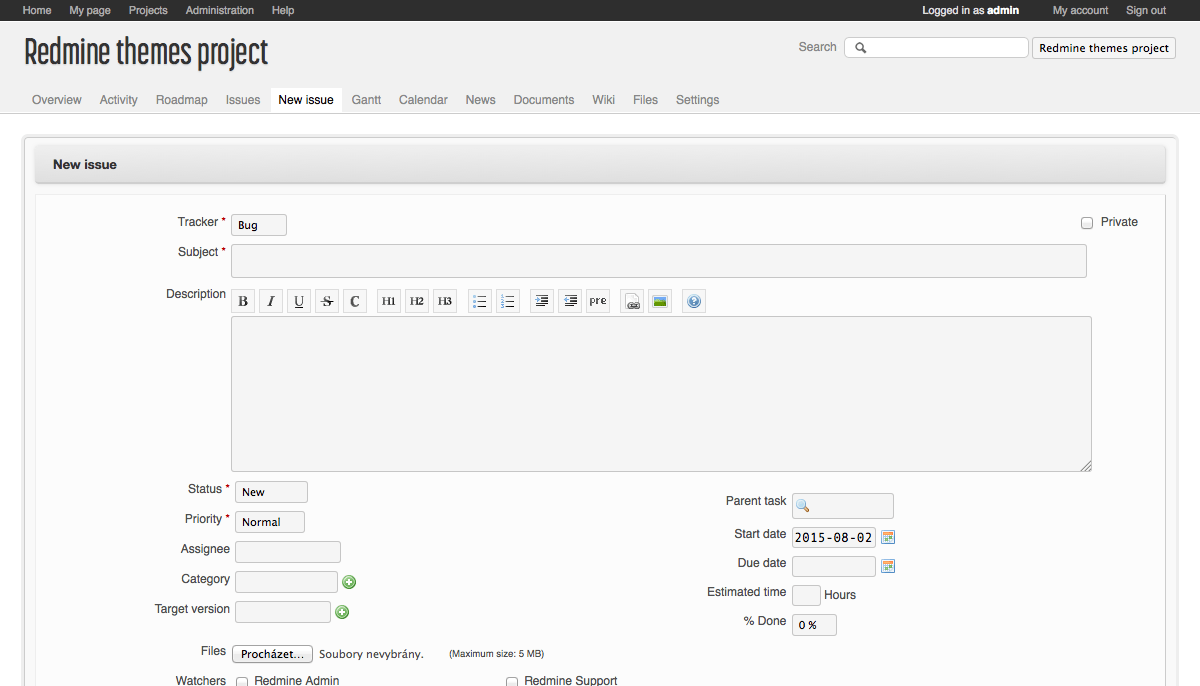This screenshot has height=686, width=1200.
Task: Open the My account link
Action: tap(1081, 10)
